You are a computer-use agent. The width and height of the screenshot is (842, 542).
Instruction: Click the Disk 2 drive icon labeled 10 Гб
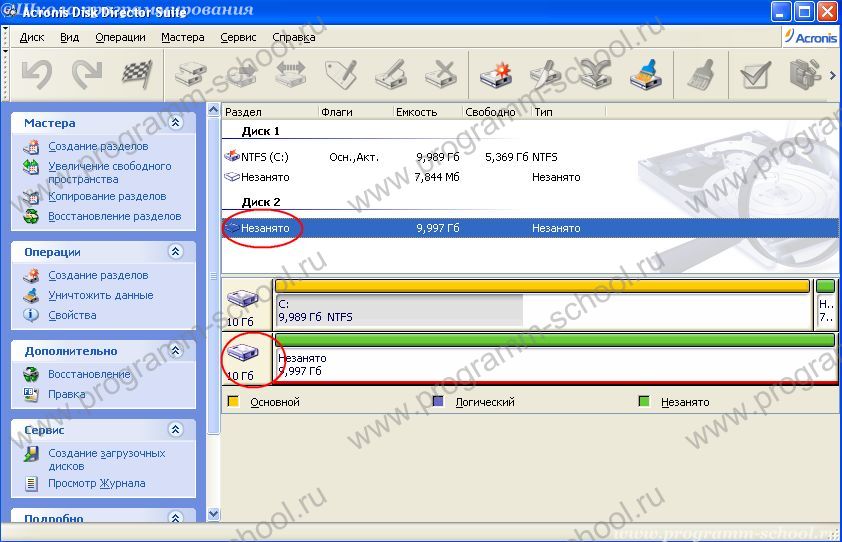243,352
